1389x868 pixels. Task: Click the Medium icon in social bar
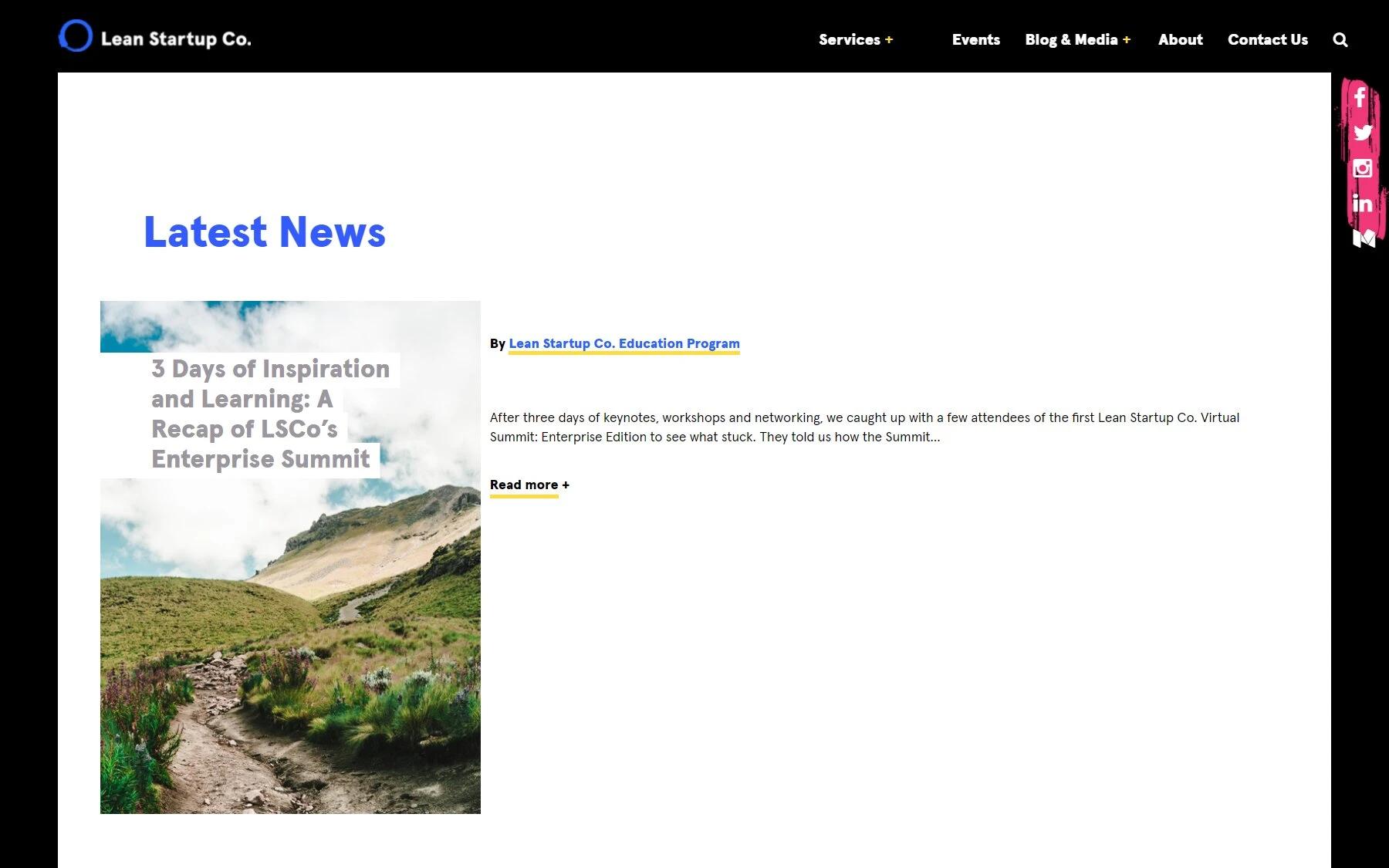pos(1364,238)
